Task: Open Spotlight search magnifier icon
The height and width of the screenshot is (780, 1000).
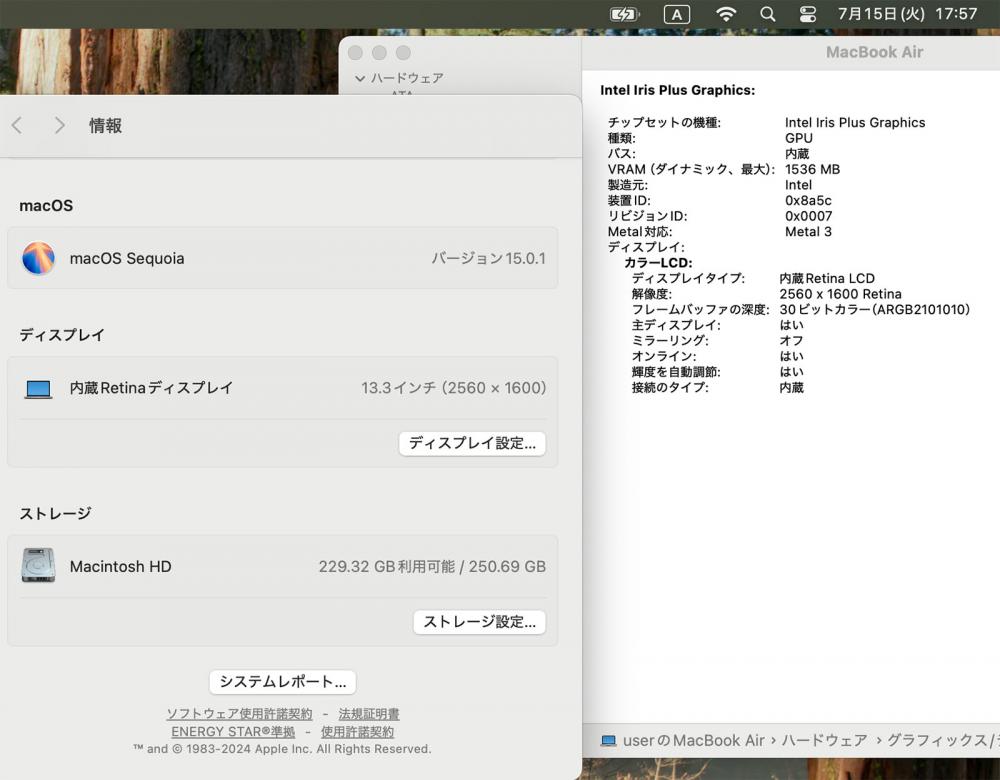Action: 768,14
